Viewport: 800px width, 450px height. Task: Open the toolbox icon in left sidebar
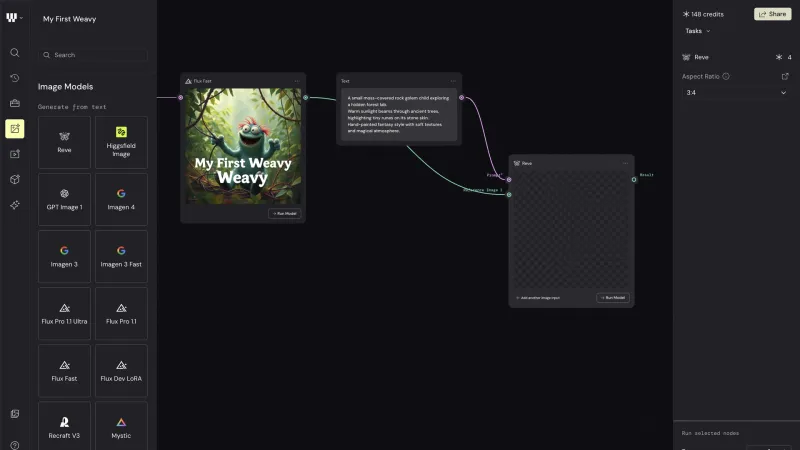(x=15, y=103)
